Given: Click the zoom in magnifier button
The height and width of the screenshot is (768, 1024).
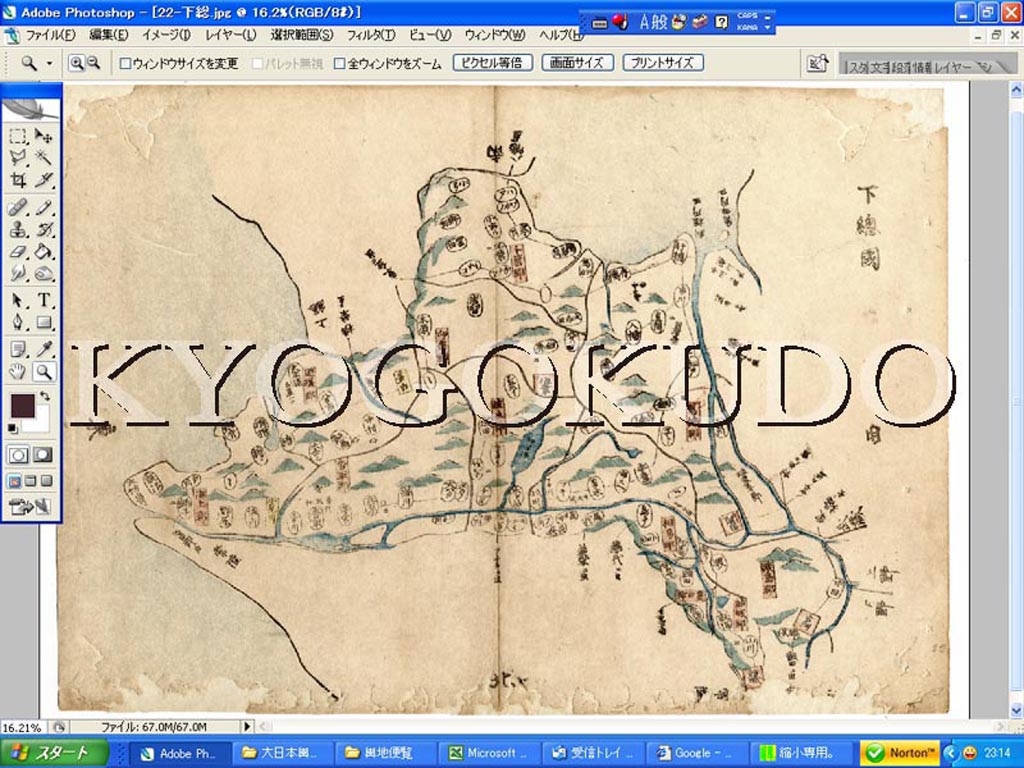Looking at the screenshot, I should click(76, 63).
